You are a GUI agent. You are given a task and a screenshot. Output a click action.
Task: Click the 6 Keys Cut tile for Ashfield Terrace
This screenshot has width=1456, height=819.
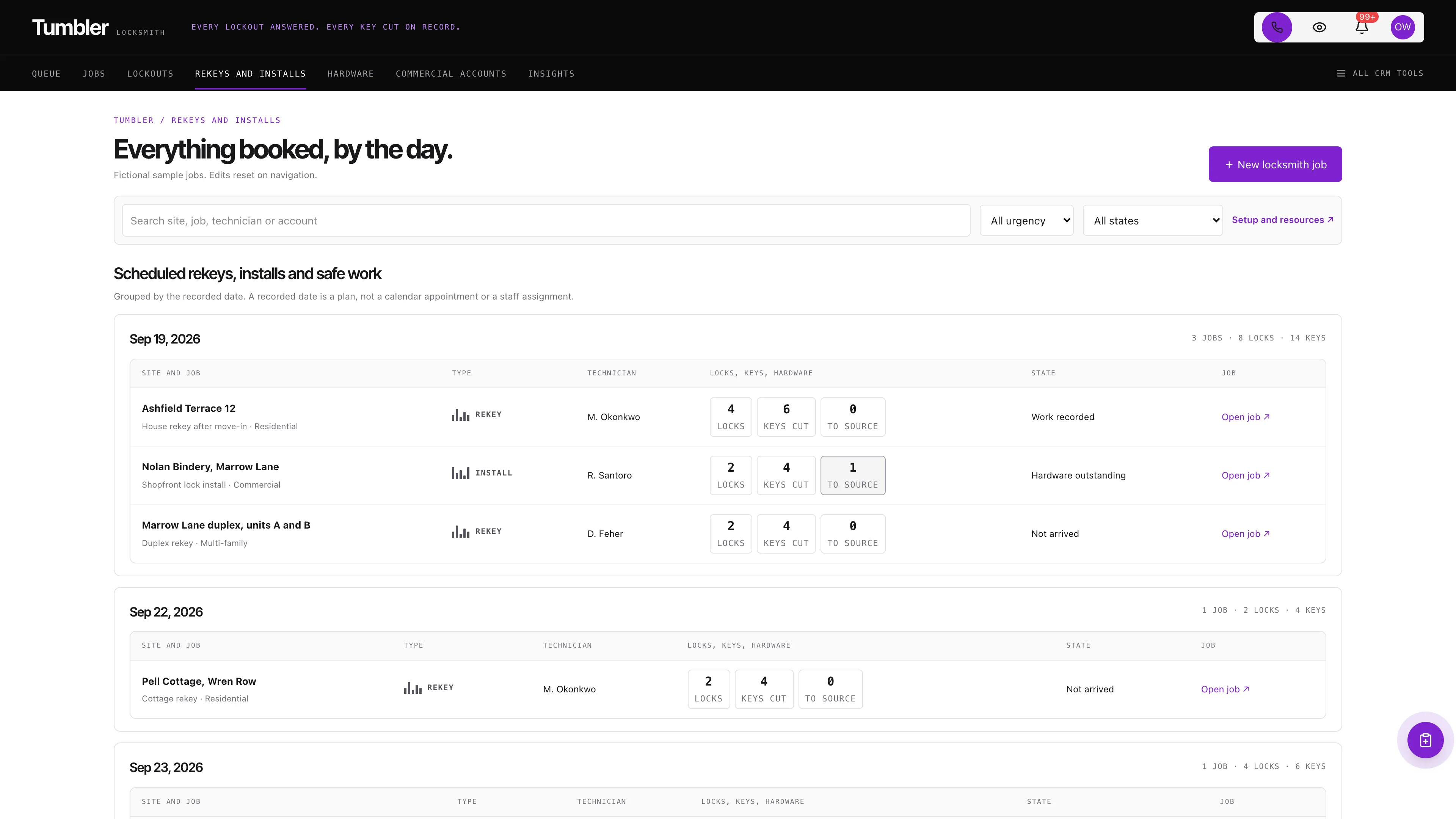point(786,417)
